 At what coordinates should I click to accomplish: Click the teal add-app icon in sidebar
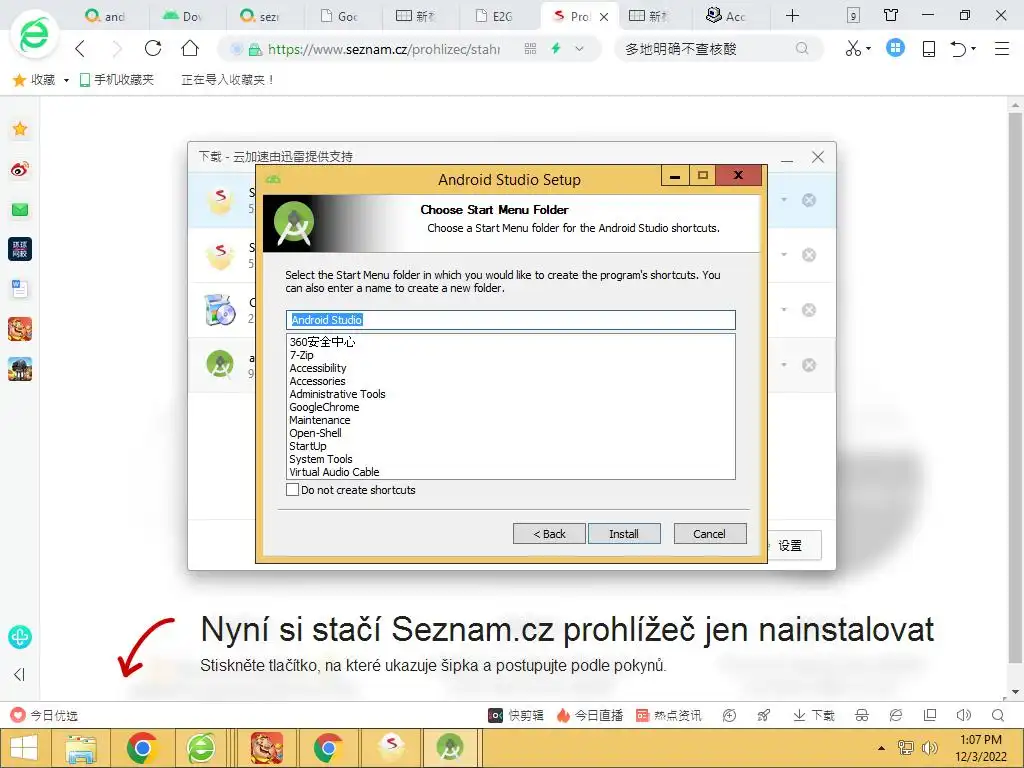20,637
